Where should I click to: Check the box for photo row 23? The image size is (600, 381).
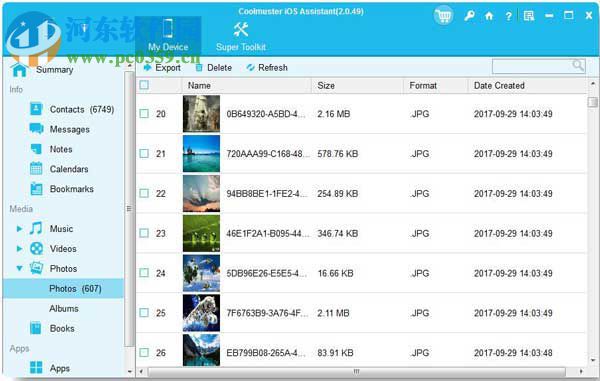pyautogui.click(x=144, y=233)
